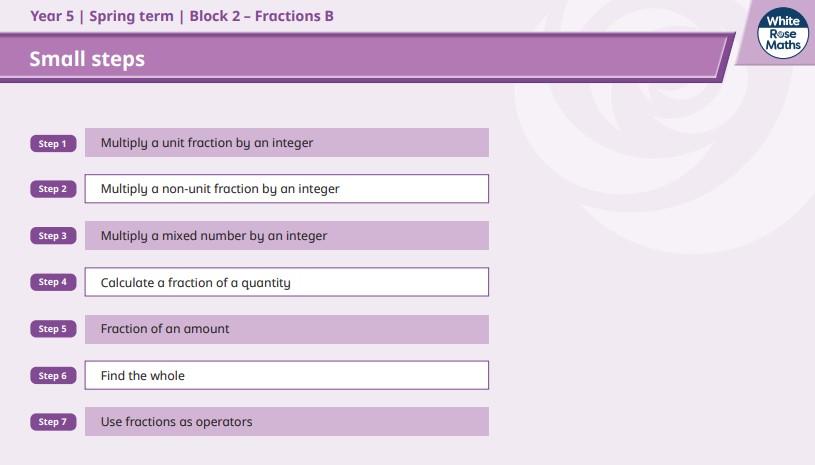Open 'Calculate a fraction of a quantity'
Screen dimensions: 815x465
[287, 282]
